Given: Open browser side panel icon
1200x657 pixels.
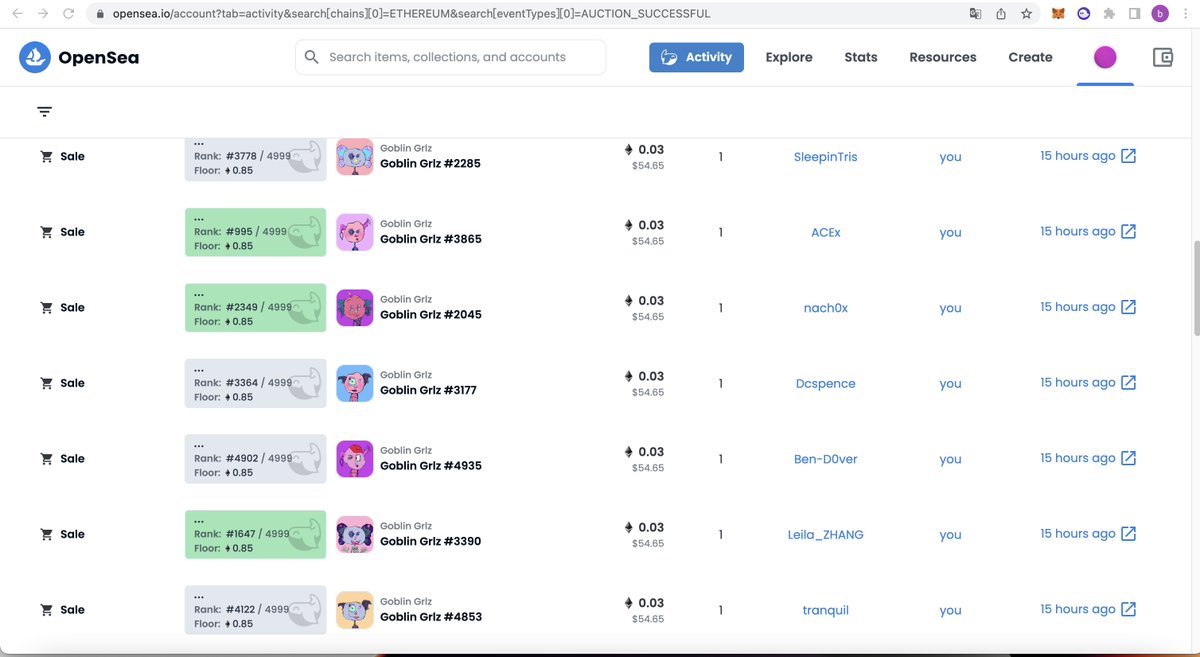Looking at the screenshot, I should [1135, 14].
